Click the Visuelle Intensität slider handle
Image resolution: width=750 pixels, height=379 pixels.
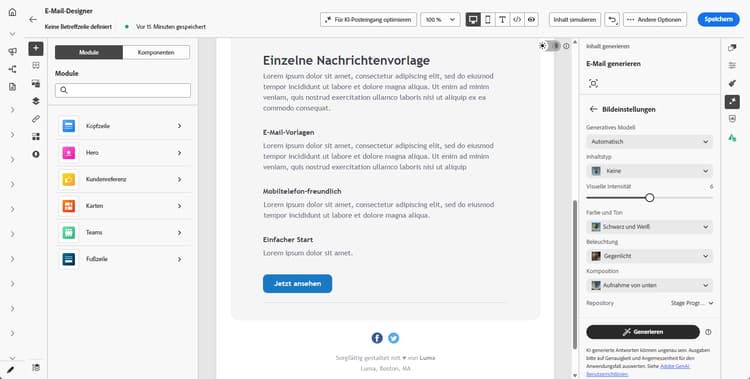[x=650, y=198]
